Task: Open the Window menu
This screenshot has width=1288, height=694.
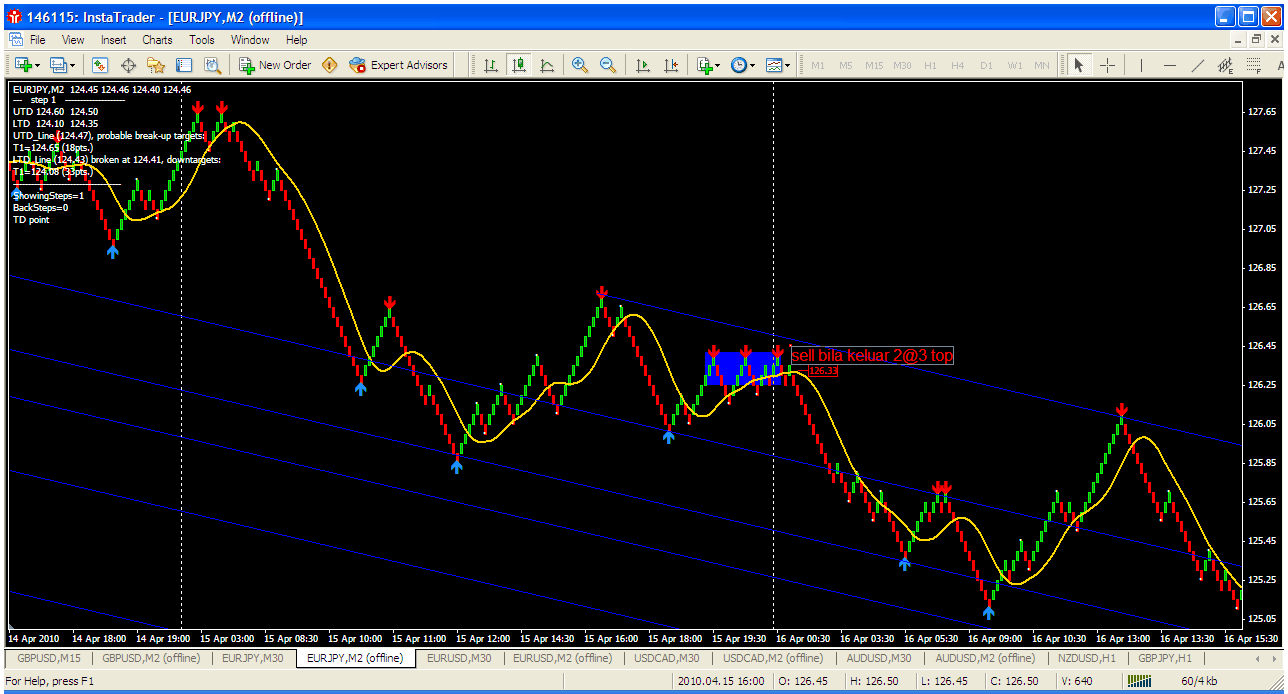Action: [250, 40]
